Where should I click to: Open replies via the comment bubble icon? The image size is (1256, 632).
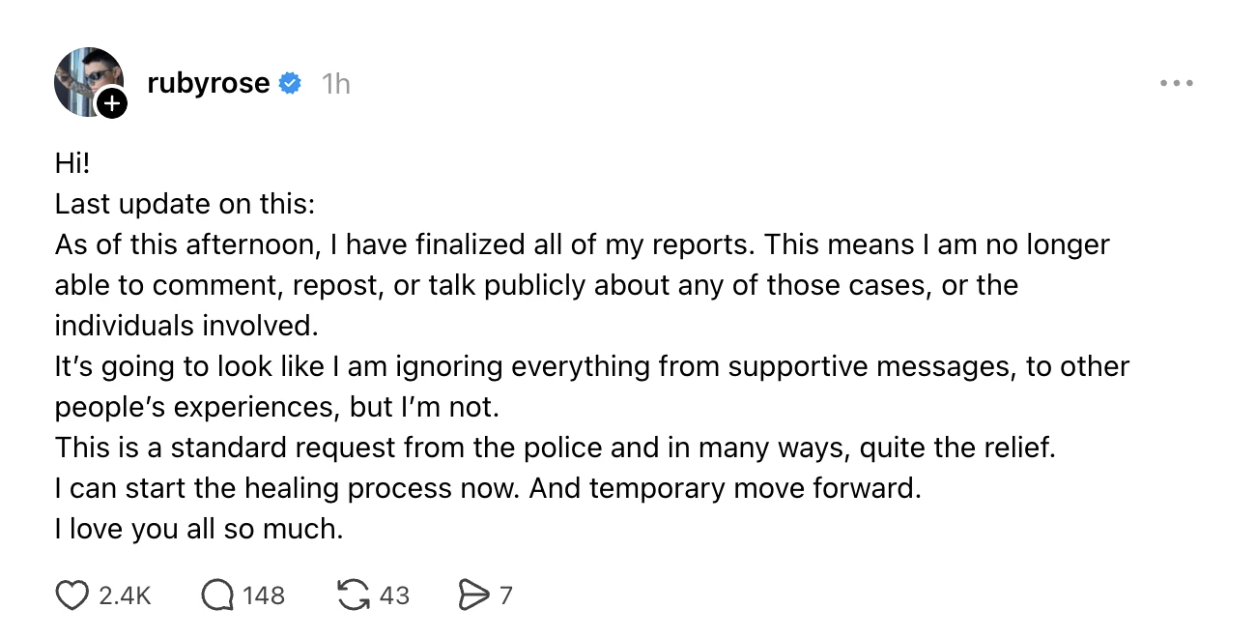[217, 596]
